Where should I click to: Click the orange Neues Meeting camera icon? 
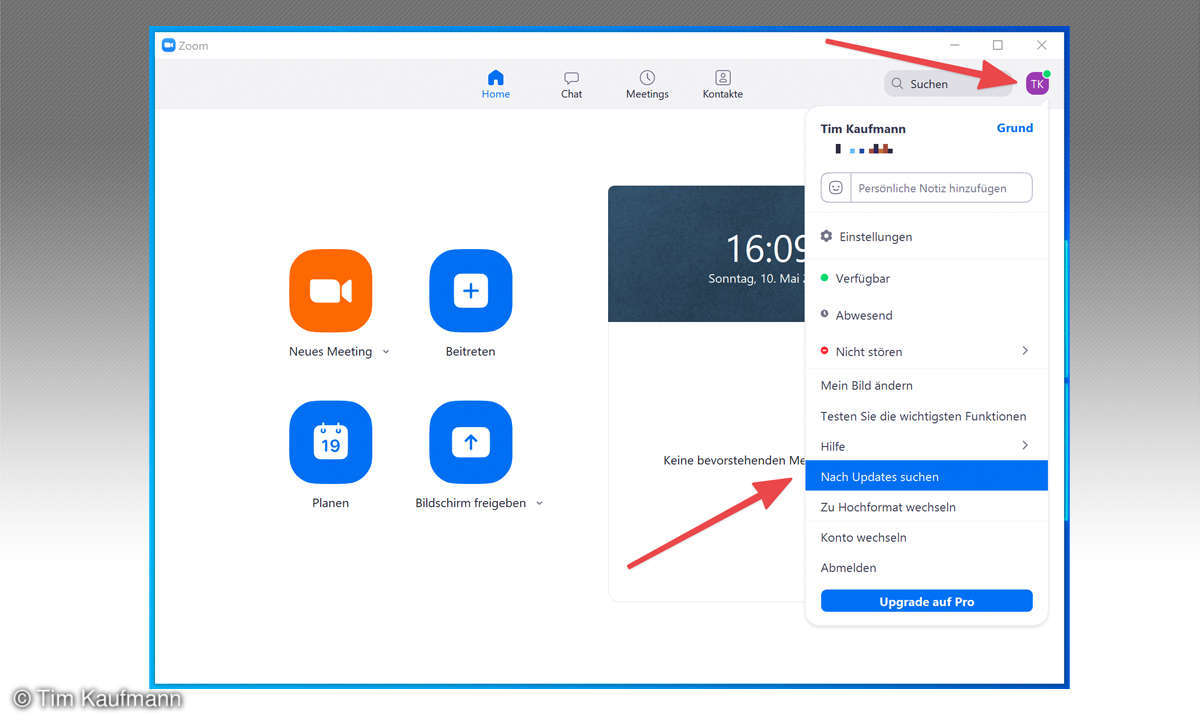point(330,291)
